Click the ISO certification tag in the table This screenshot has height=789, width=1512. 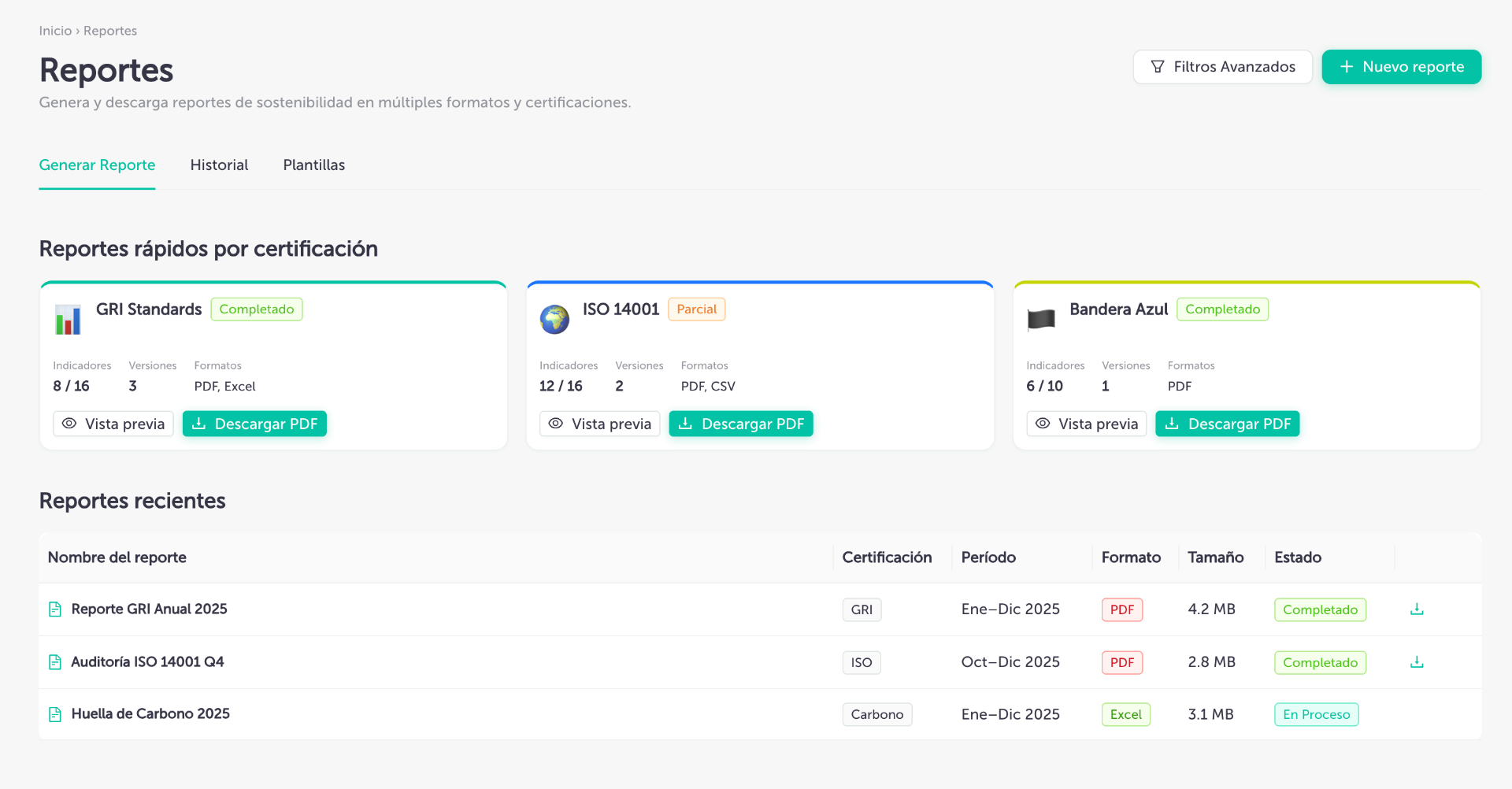coord(862,662)
